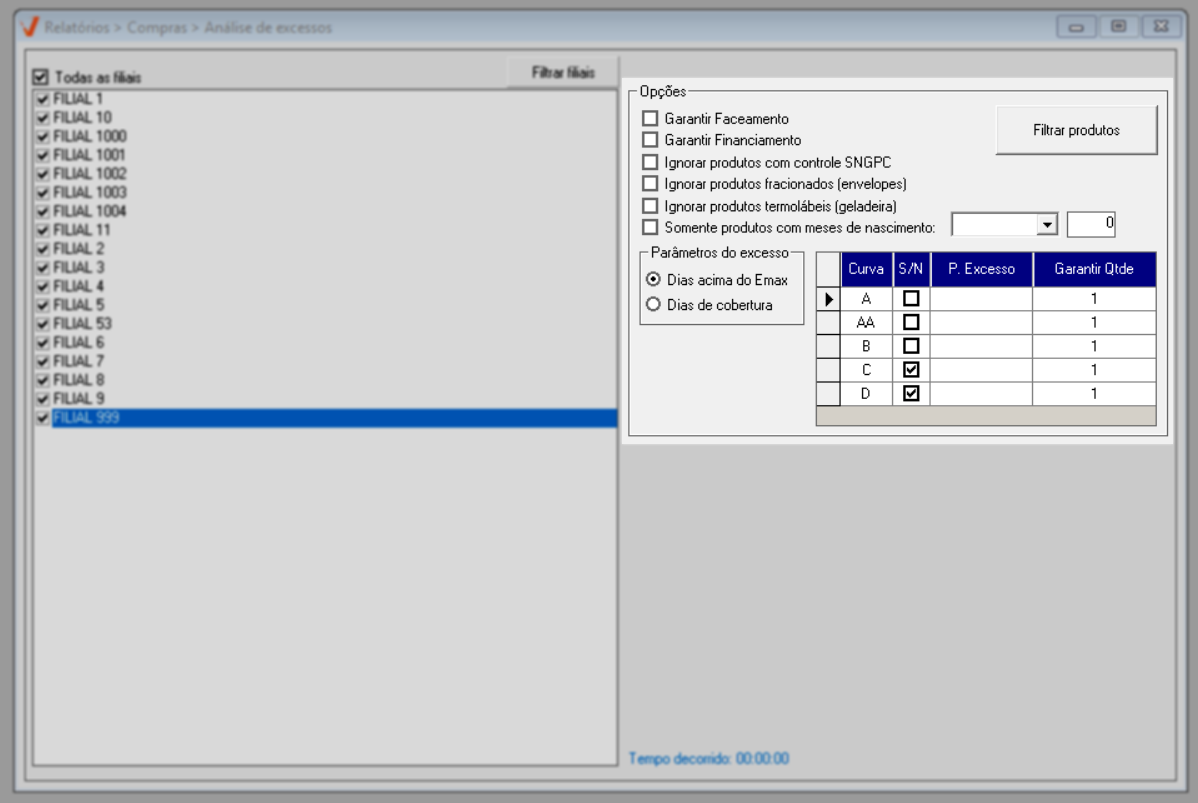Click the Filtrar filiais button
Image resolution: width=1198 pixels, height=803 pixels.
[563, 73]
